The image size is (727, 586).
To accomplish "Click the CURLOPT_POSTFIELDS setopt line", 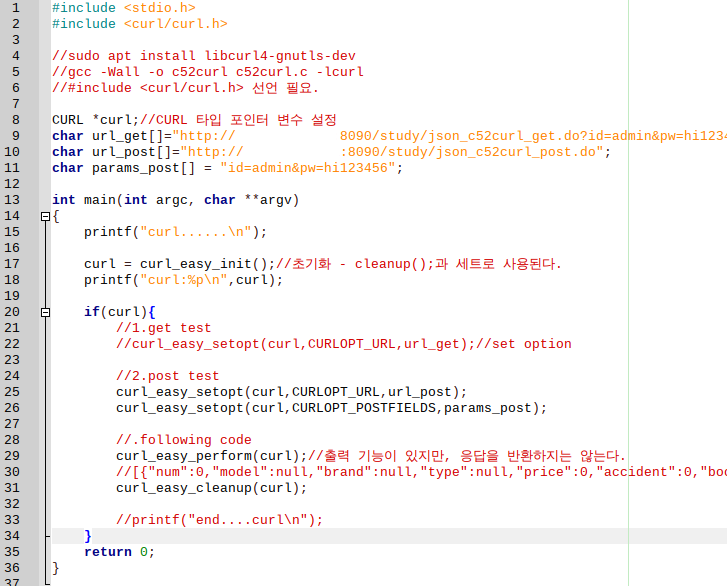I will (x=332, y=408).
